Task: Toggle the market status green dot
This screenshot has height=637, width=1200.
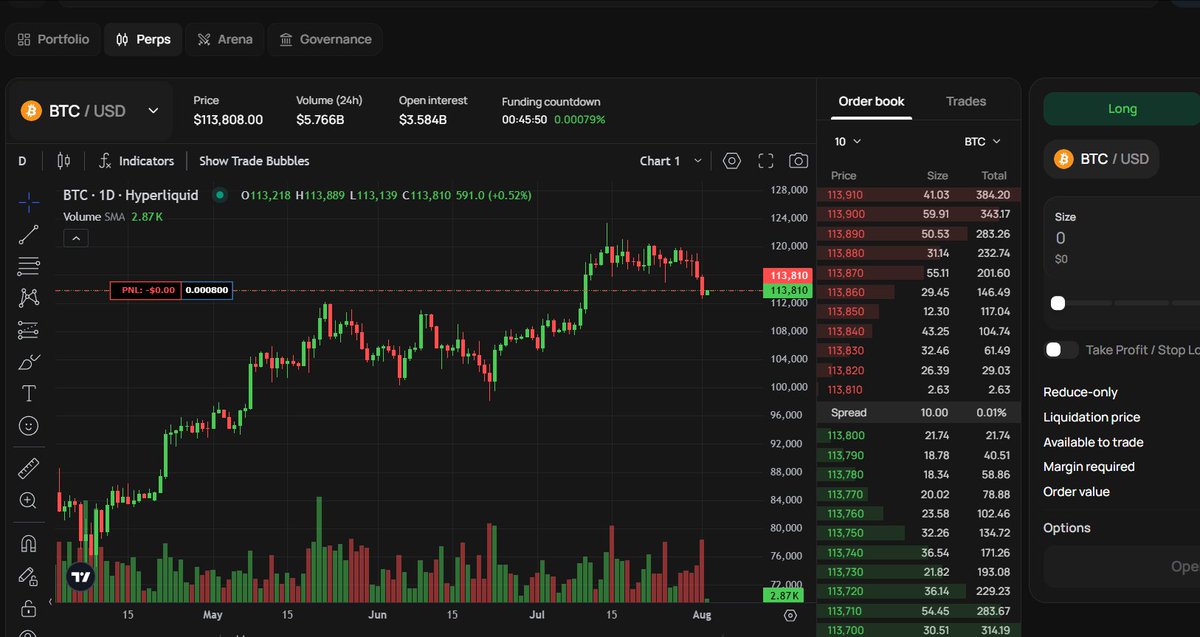Action: [220, 195]
